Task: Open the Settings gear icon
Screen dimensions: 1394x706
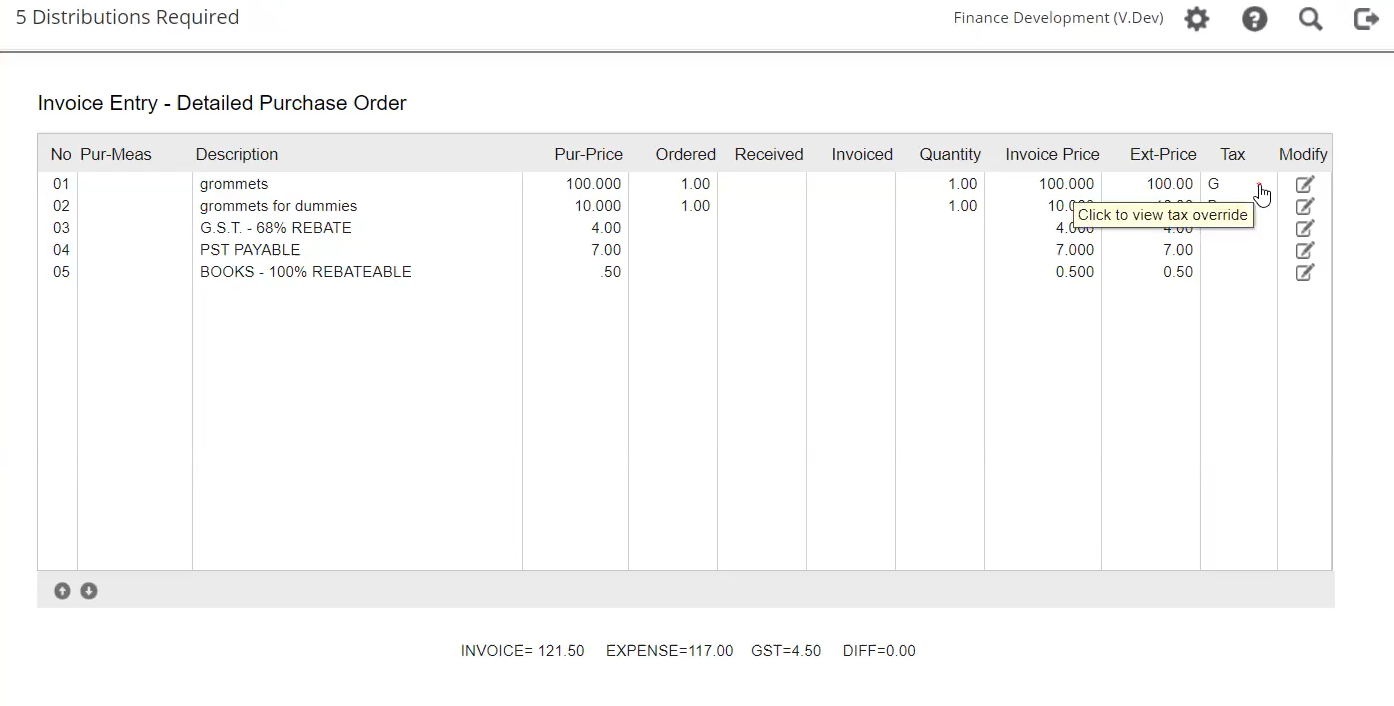Action: [1197, 18]
